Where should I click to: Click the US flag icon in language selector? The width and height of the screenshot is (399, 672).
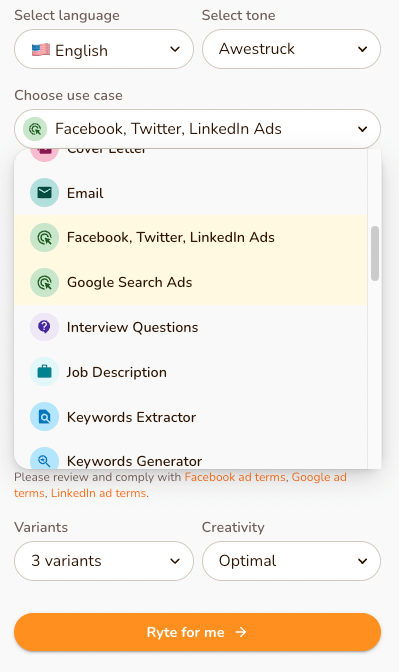click(x=41, y=50)
